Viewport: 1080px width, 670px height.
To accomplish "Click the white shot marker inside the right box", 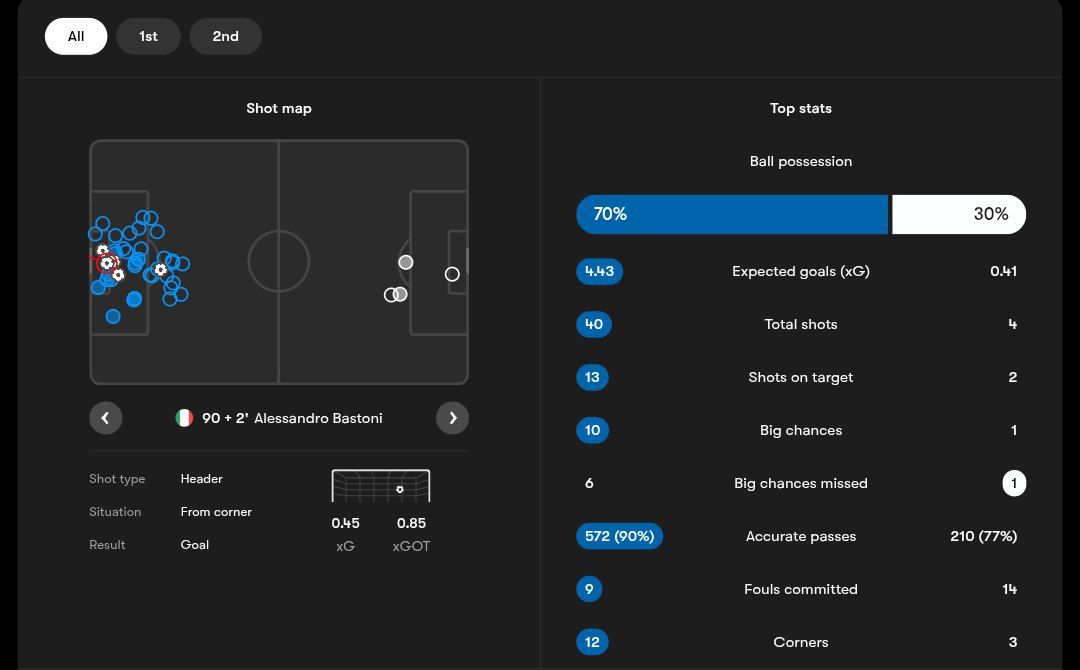I will click(x=452, y=274).
